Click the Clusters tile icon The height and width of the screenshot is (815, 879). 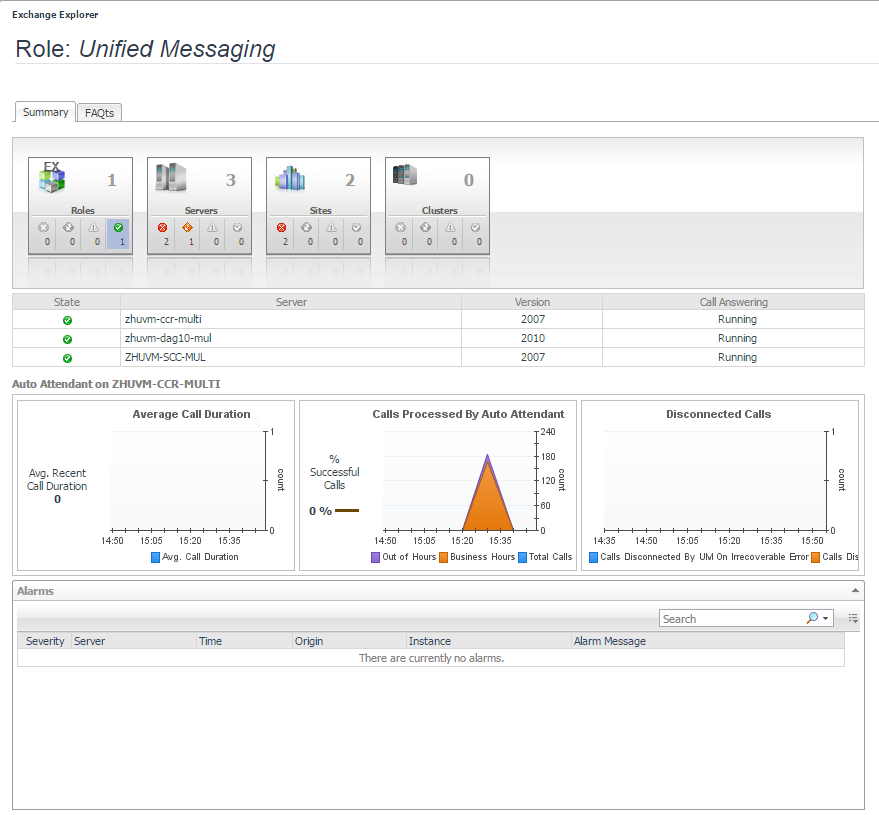405,176
